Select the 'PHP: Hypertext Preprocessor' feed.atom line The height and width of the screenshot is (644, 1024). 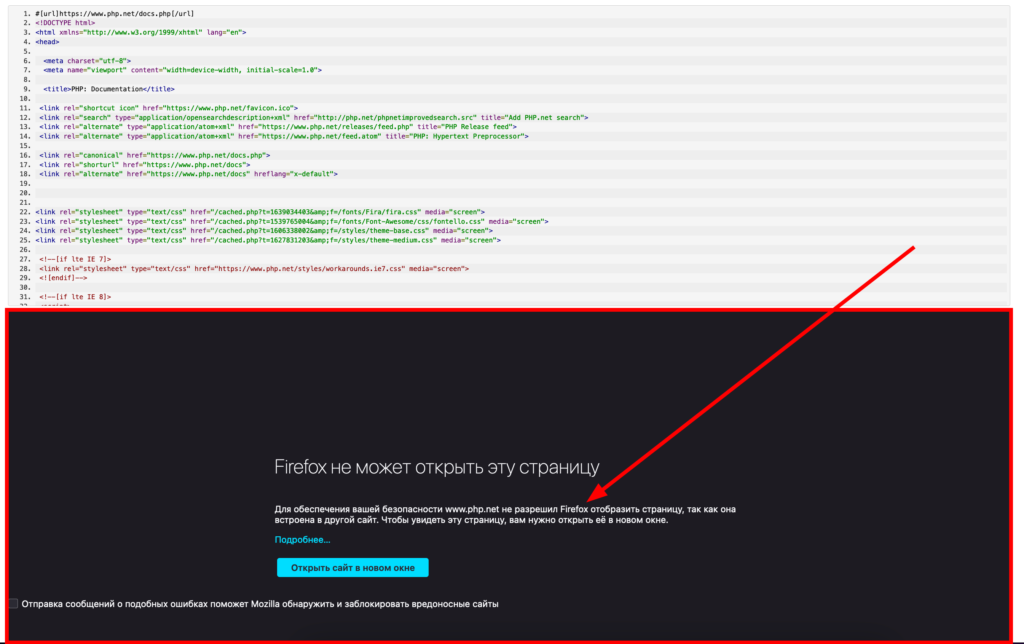pyautogui.click(x=284, y=137)
